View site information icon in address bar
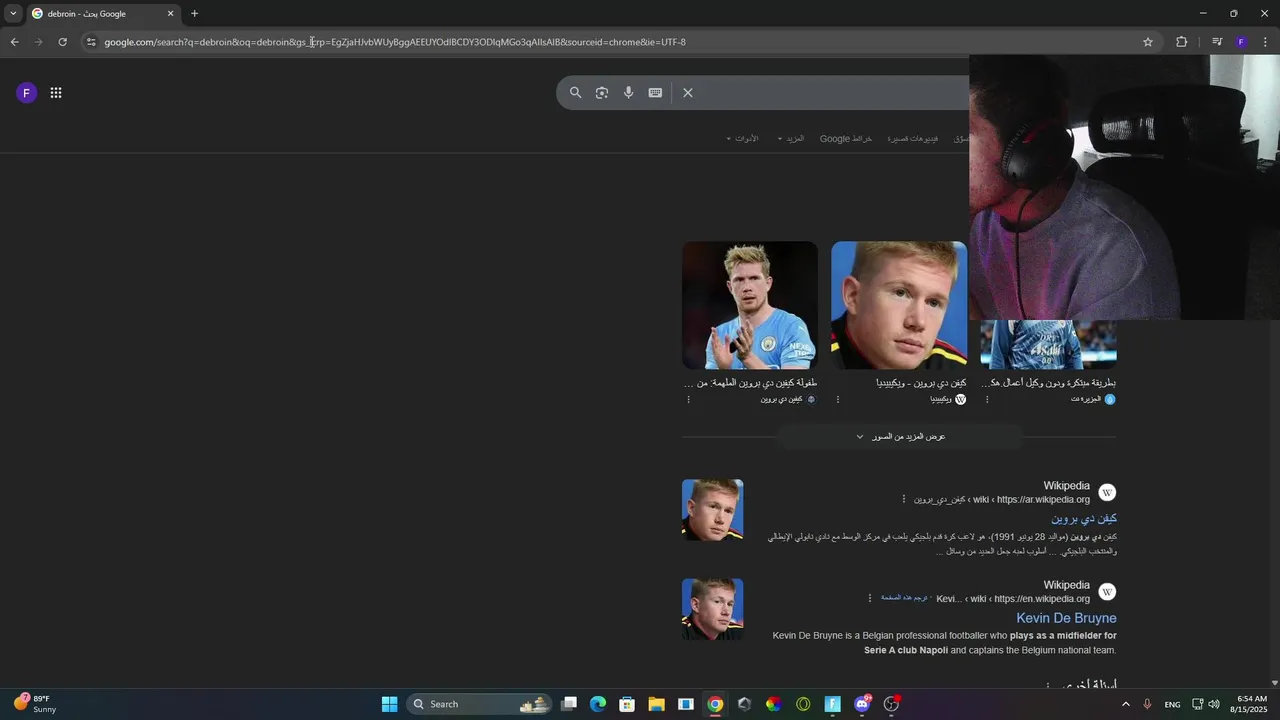The width and height of the screenshot is (1280, 720). pyautogui.click(x=91, y=42)
